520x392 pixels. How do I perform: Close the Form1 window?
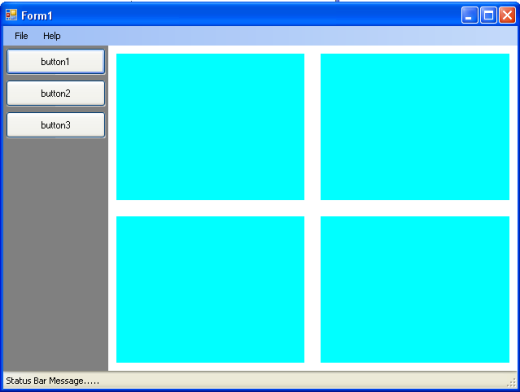(x=507, y=15)
